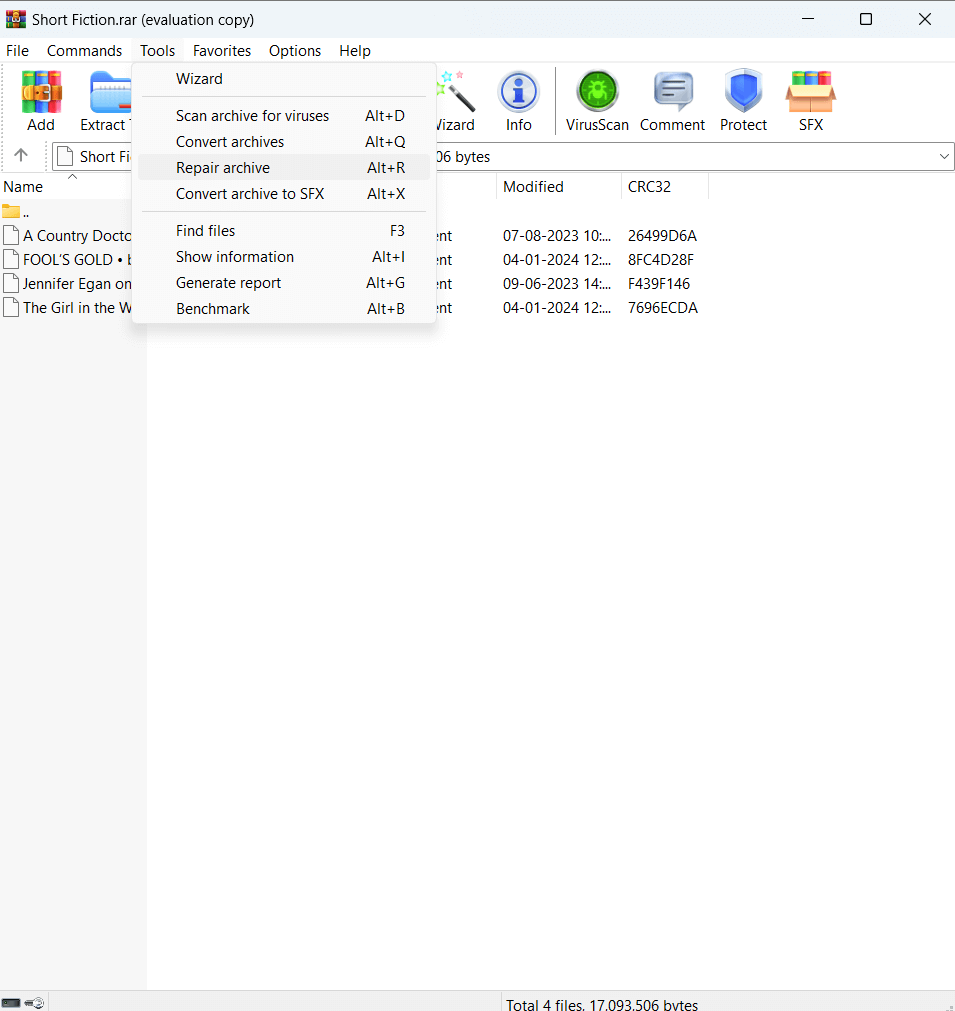Select the A Country Doctor file name

coord(77,236)
